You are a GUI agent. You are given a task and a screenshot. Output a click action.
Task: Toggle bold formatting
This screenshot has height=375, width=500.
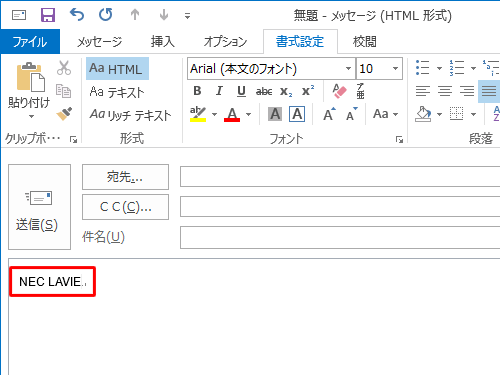pyautogui.click(x=197, y=91)
